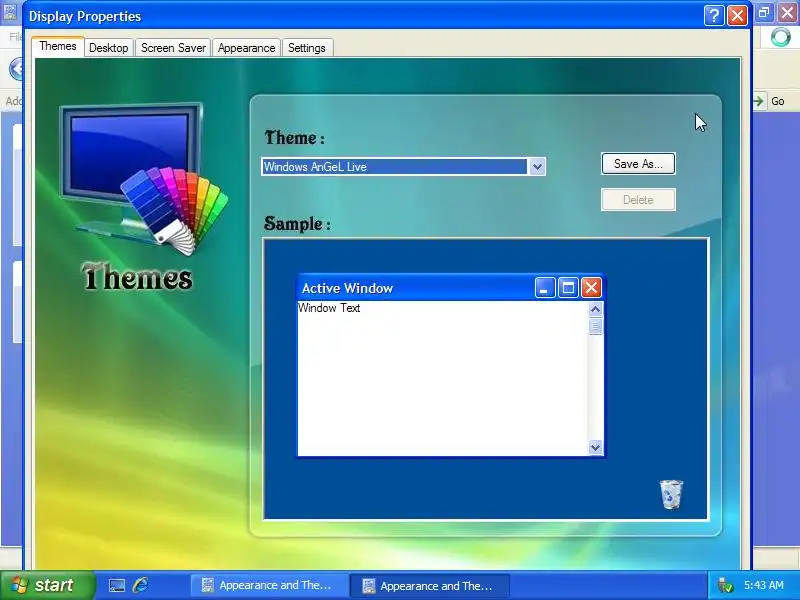Image resolution: width=800 pixels, height=600 pixels.
Task: Click the Recycle Bin in sample preview
Action: point(671,494)
